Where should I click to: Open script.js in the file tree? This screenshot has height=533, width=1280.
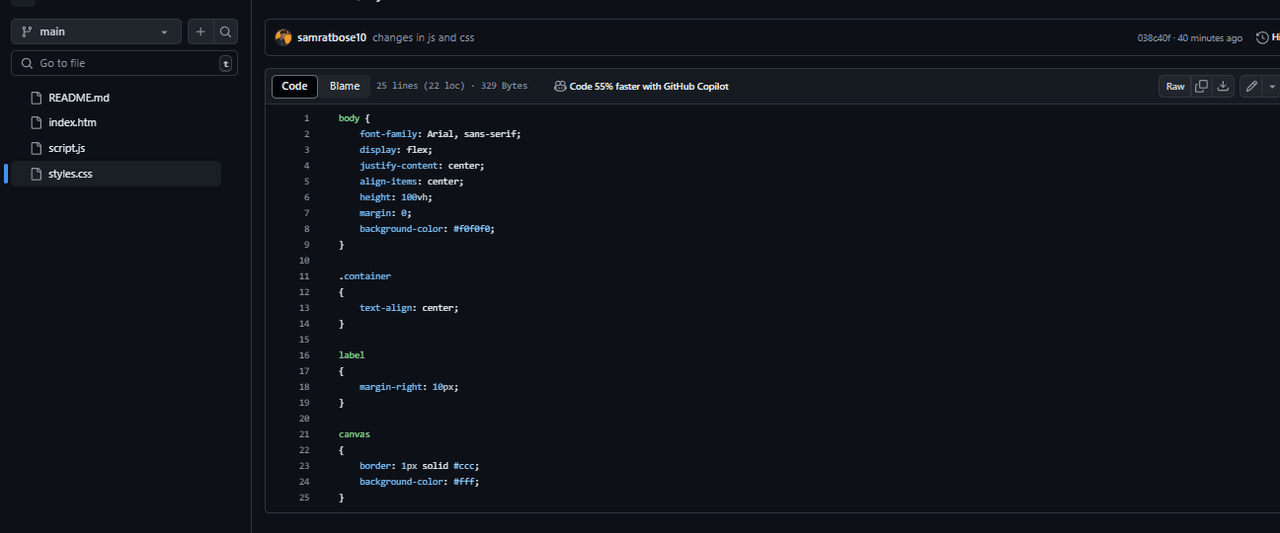pos(67,148)
